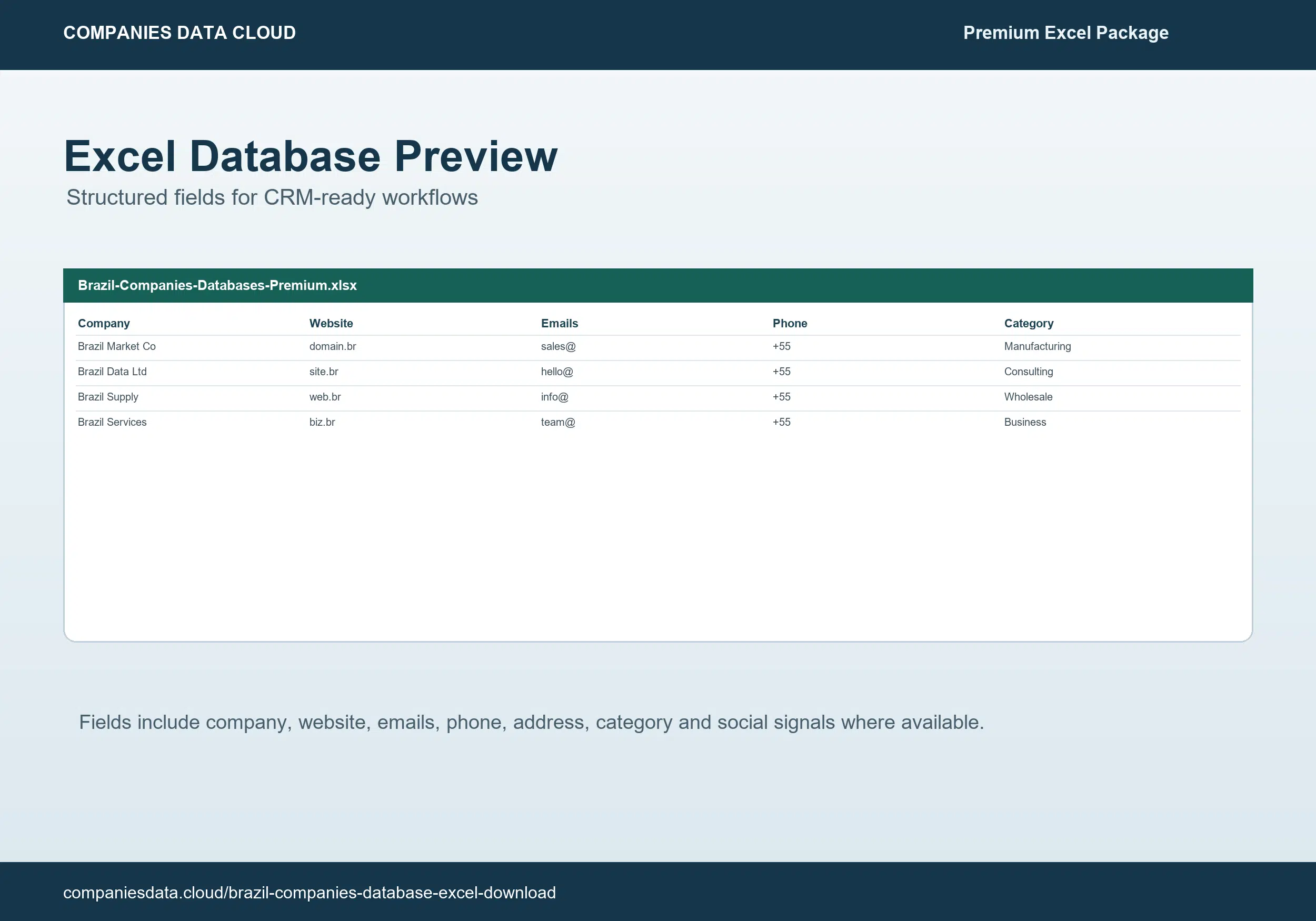Click the Category column header
Viewport: 1316px width, 921px height.
1029,323
